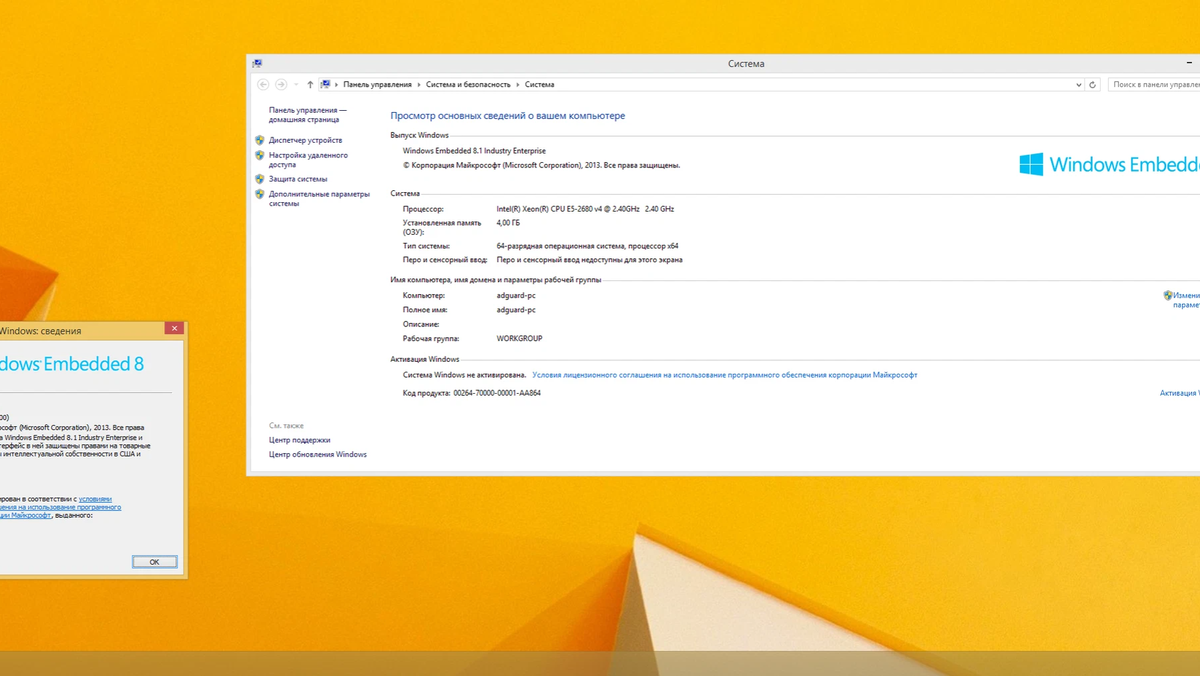Click the refresh icon in the address bar

click(1090, 84)
